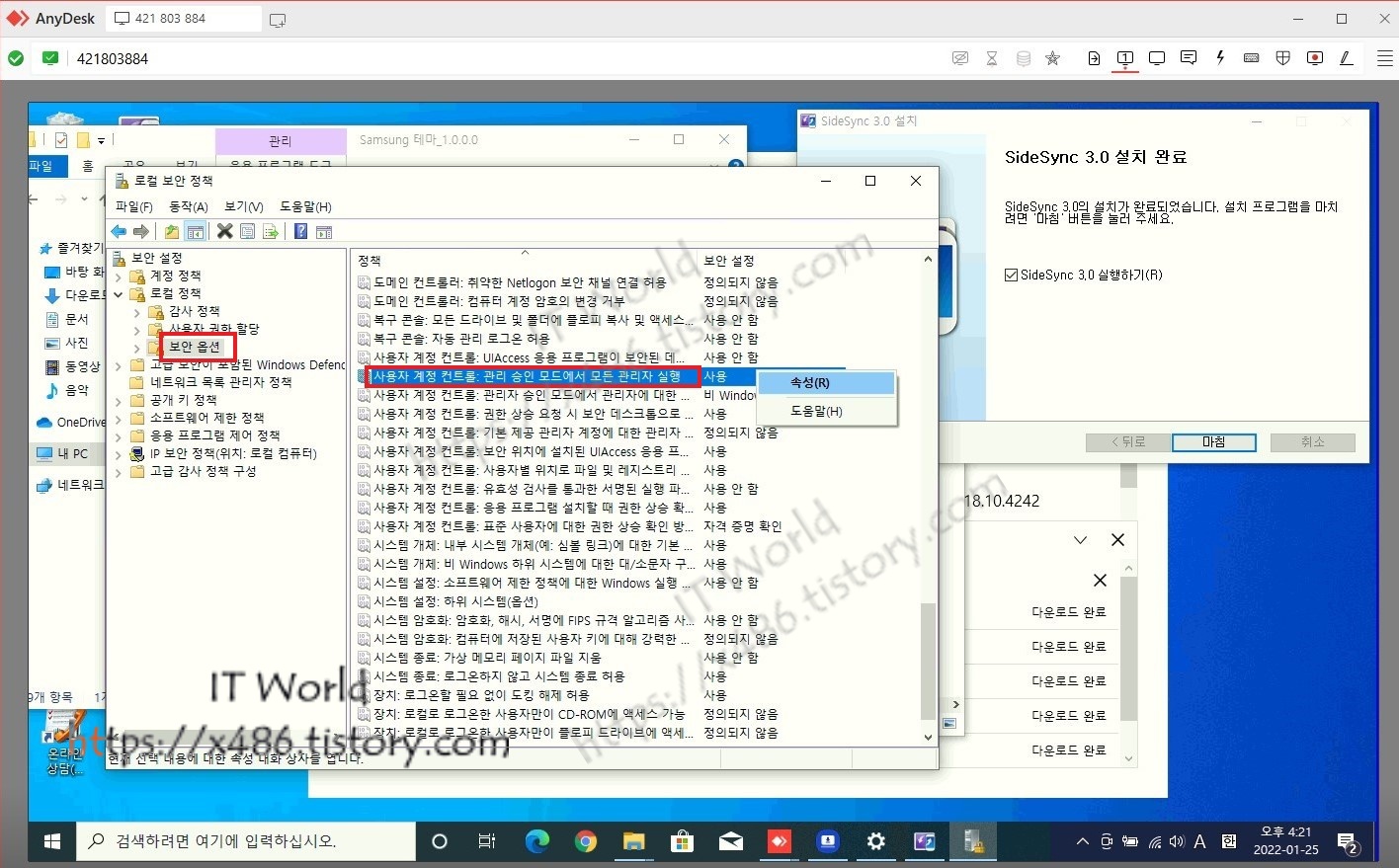
Task: Open Microsoft Store from remote taskbar
Action: pyautogui.click(x=682, y=841)
